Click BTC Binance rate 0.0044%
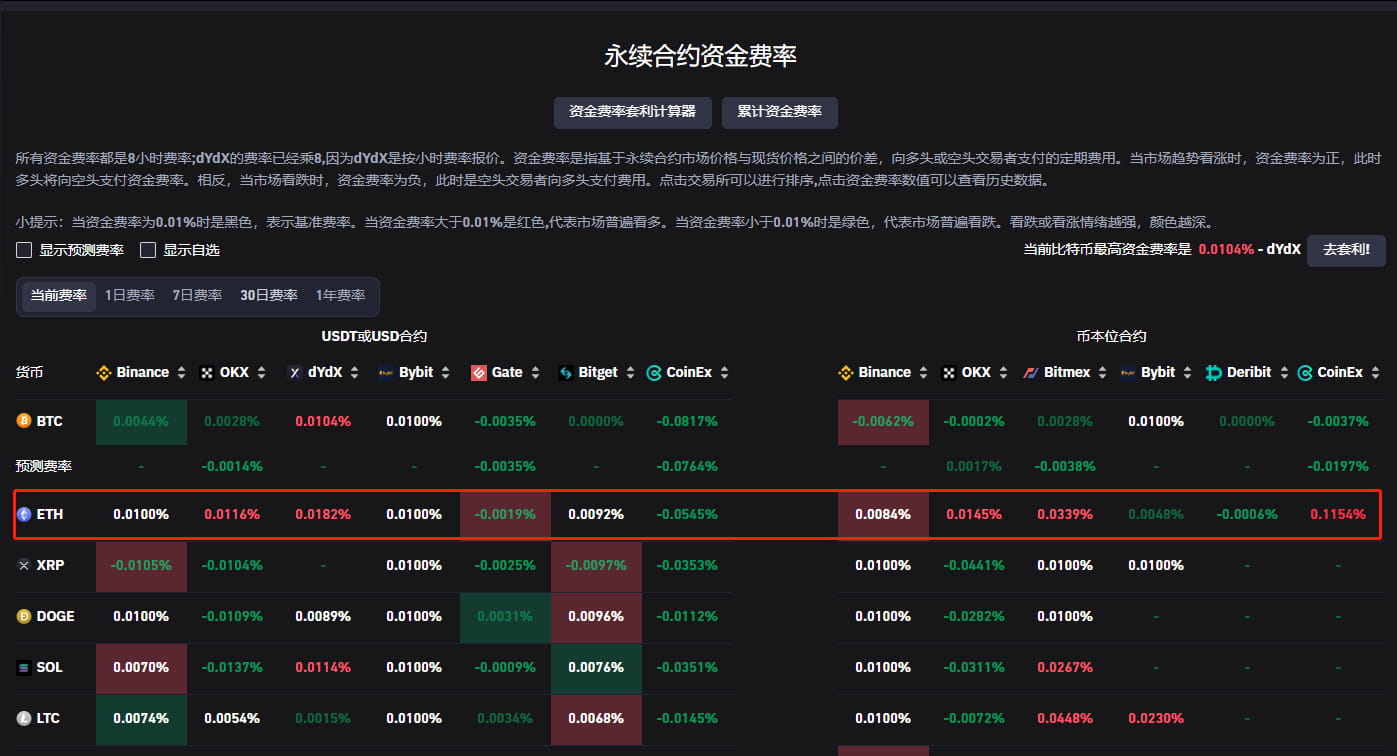1397x756 pixels. tap(141, 422)
